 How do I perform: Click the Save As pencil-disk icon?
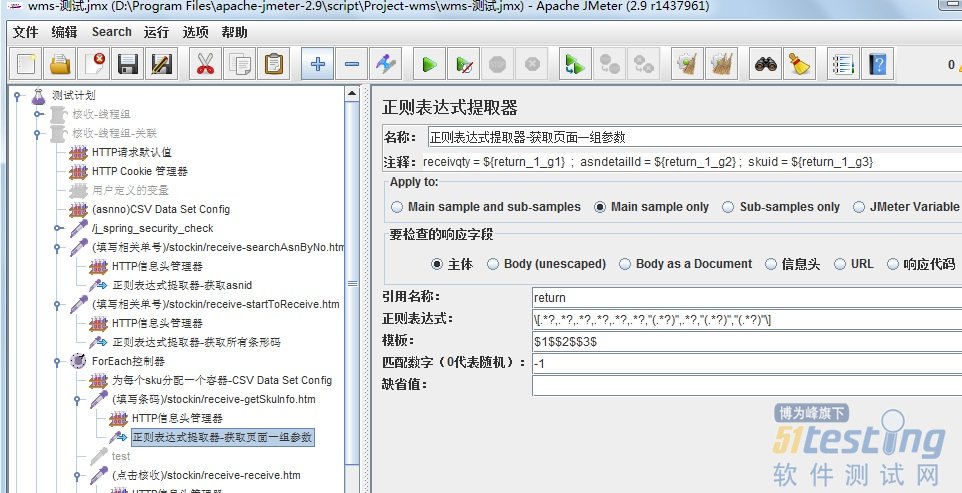coord(162,64)
